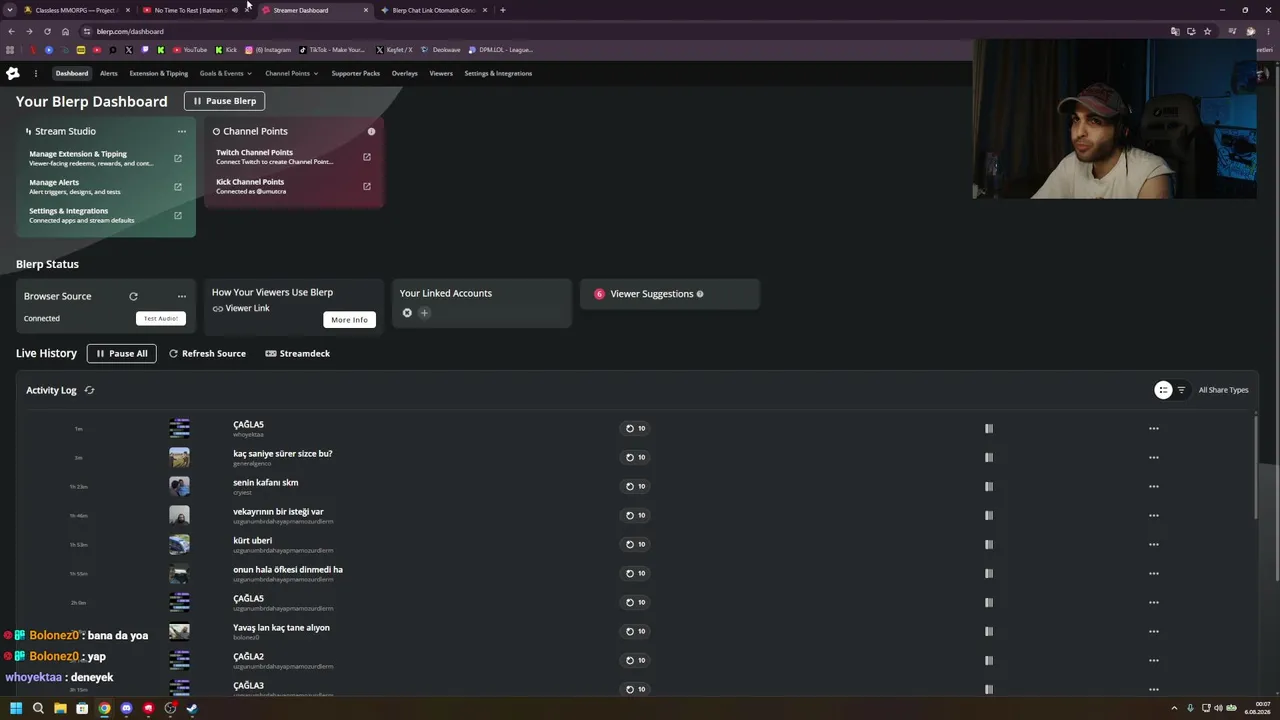This screenshot has height=720, width=1280.
Task: Open the Streamdeck link
Action: pyautogui.click(x=297, y=353)
